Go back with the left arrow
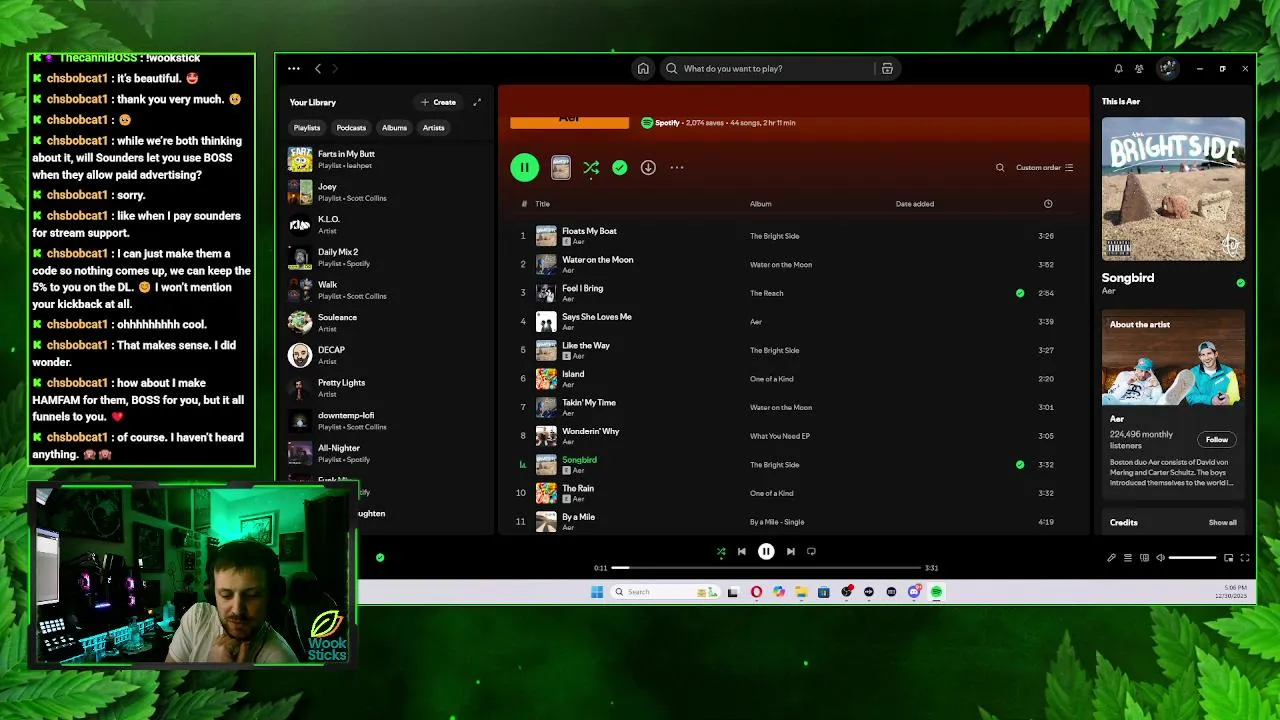Screen dimensions: 1280x720 [318, 69]
